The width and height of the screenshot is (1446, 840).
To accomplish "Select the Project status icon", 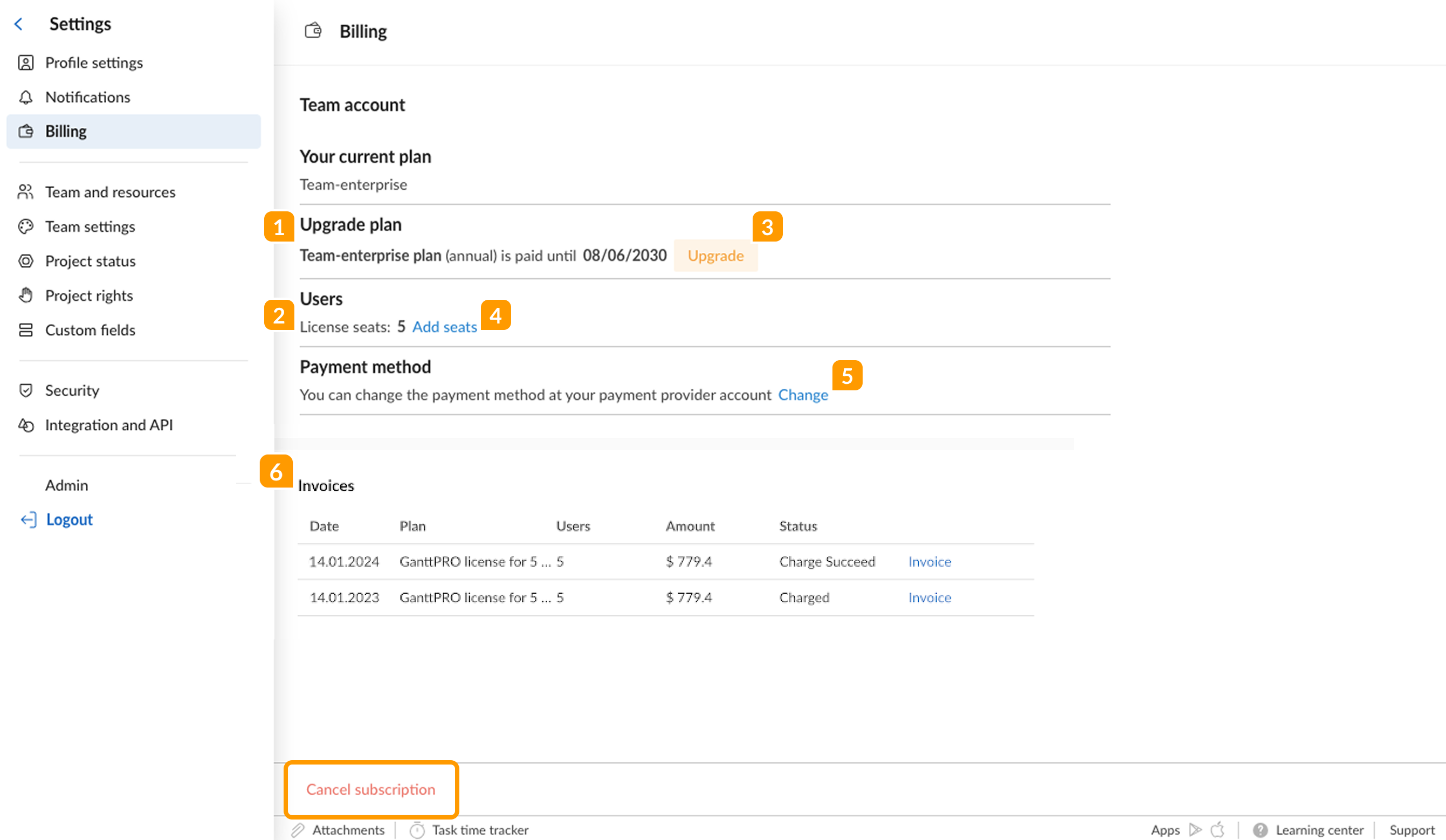I will tap(26, 261).
